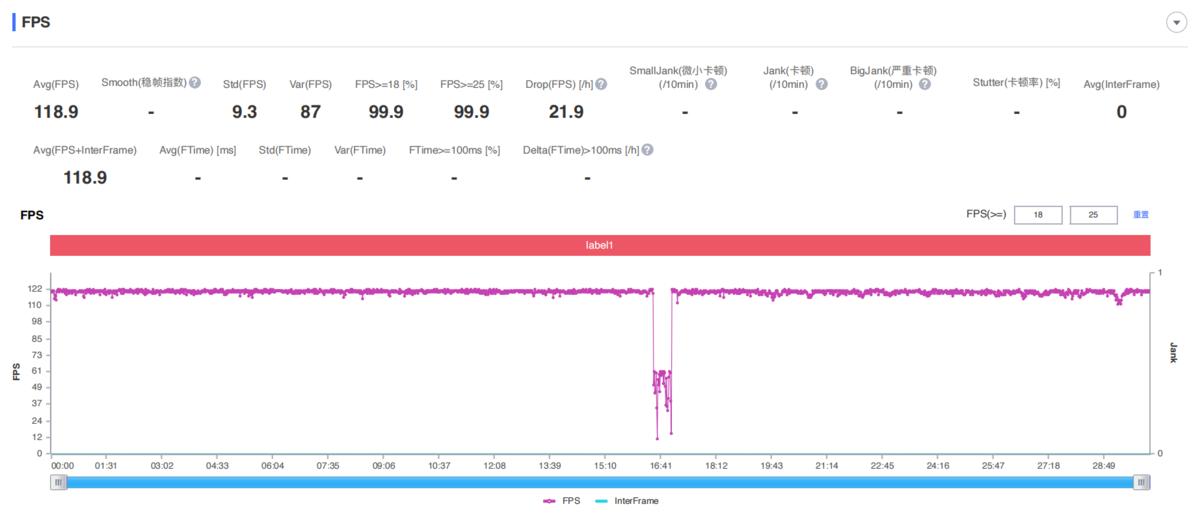Select the red label1 bar above chart
Image resolution: width=1200 pixels, height=526 pixels.
(x=600, y=245)
